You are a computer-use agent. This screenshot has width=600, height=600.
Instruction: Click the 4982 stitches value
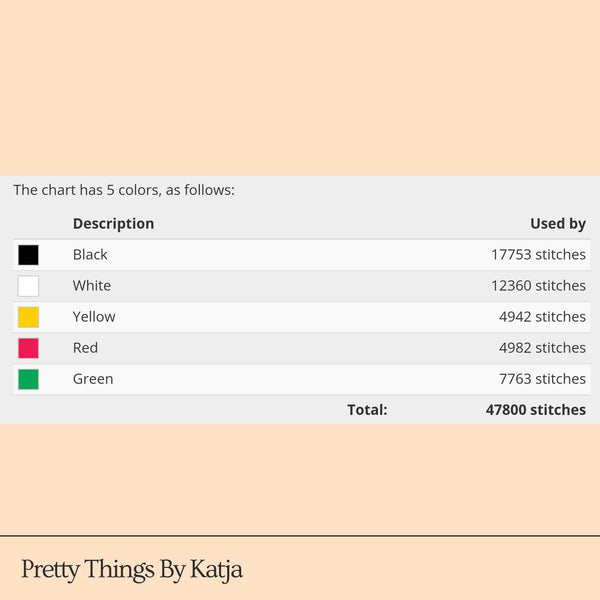pos(542,348)
